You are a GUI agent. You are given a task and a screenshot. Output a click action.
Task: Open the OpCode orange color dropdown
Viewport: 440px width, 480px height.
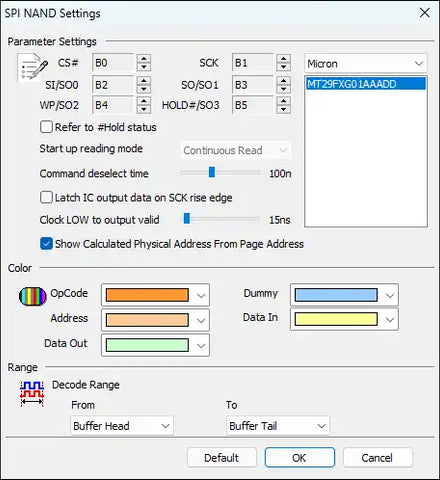(155, 295)
